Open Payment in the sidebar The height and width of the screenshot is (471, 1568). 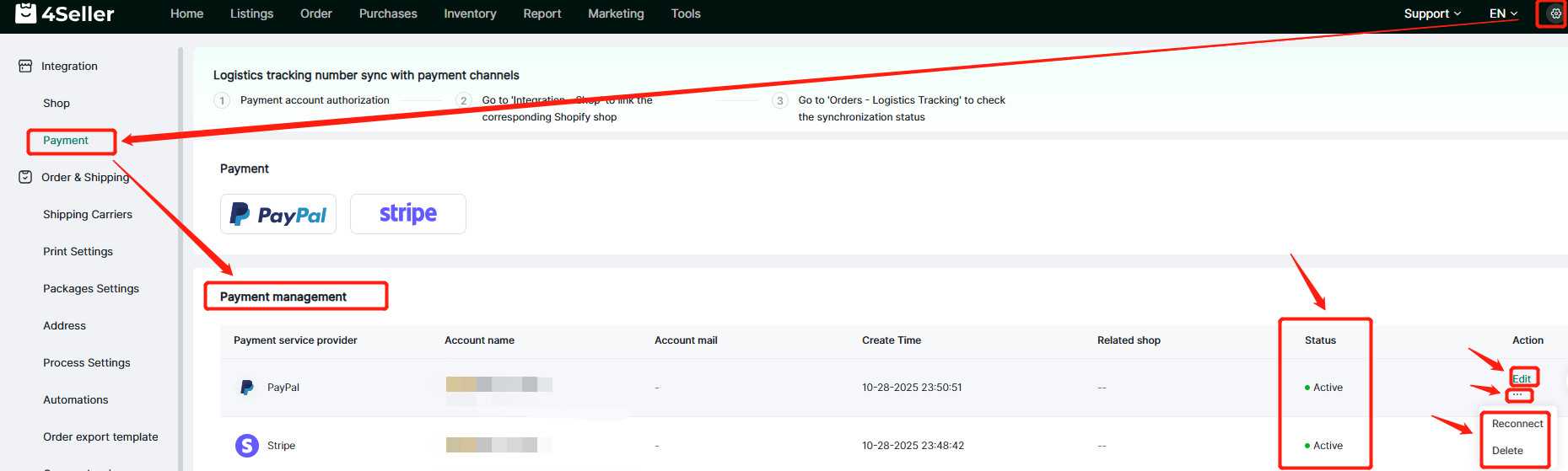pos(66,141)
